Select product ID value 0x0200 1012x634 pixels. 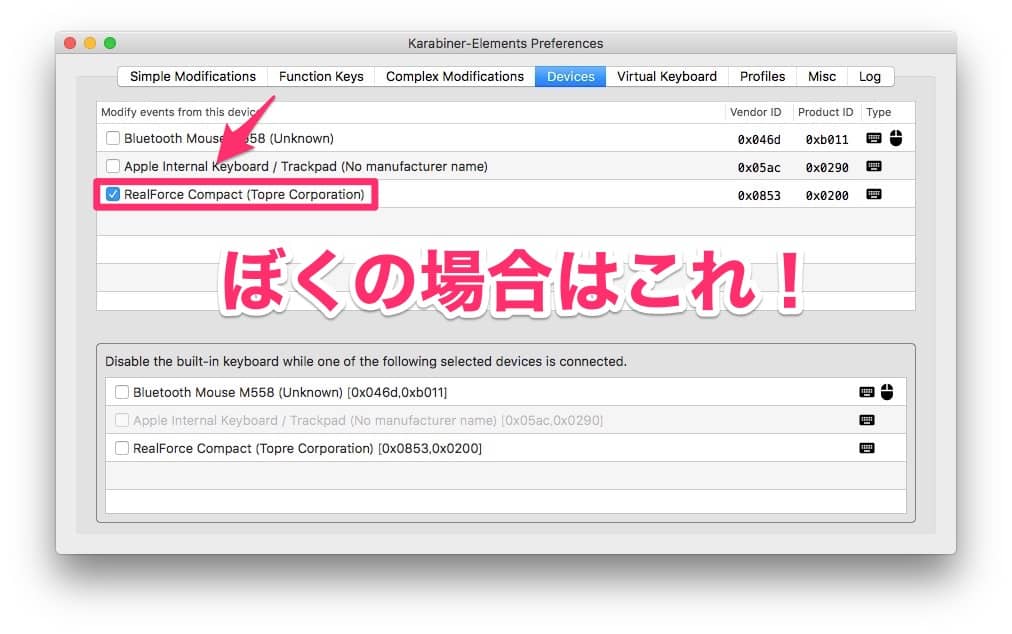point(827,196)
